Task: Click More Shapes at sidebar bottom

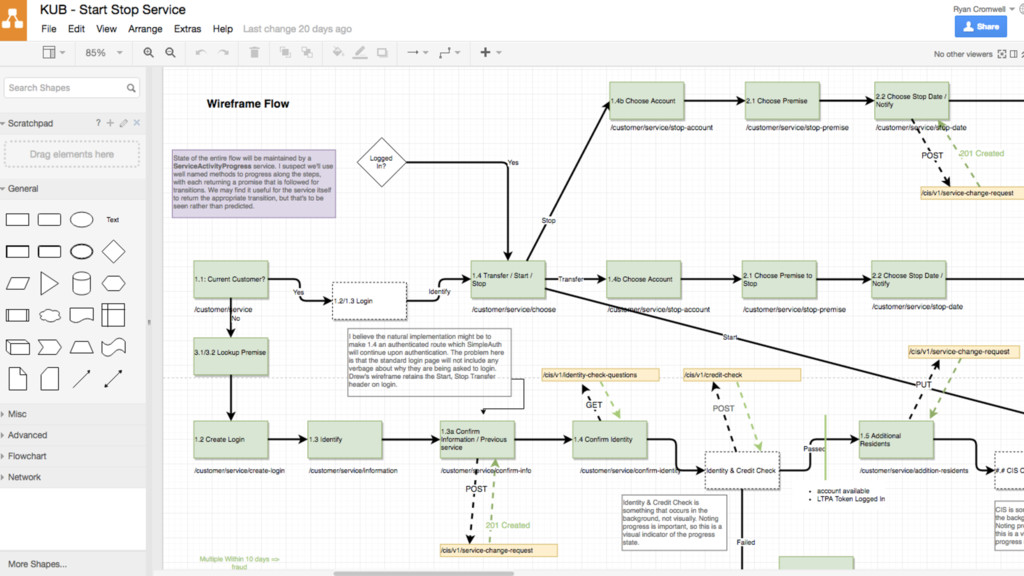Action: click(x=37, y=564)
